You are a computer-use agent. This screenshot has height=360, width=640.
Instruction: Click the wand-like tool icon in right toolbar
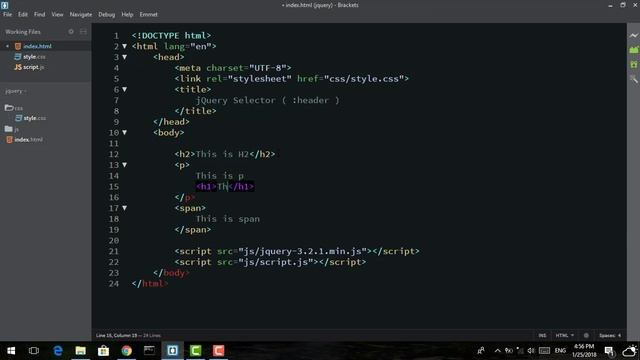click(633, 79)
